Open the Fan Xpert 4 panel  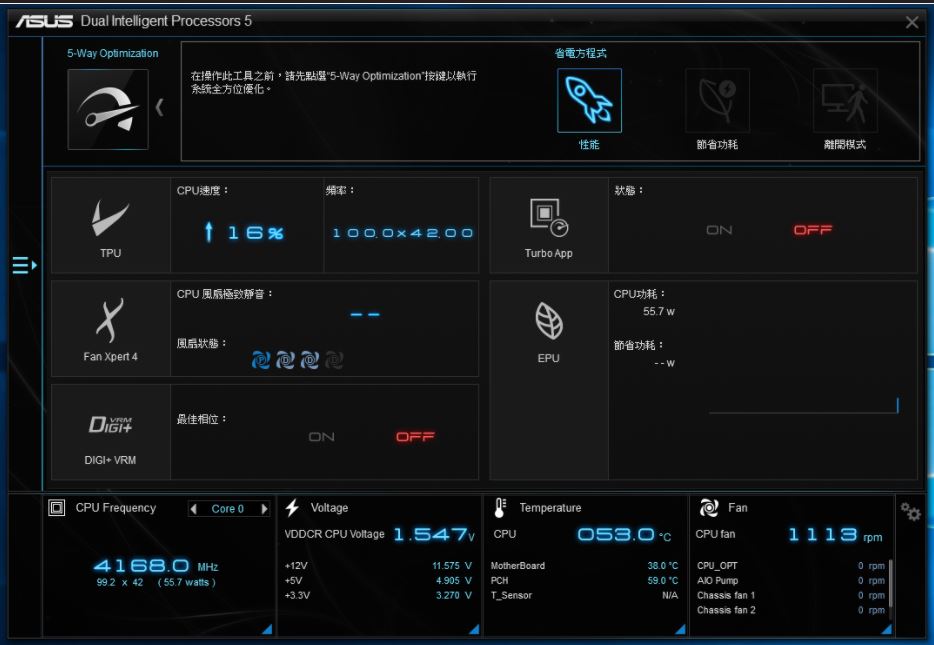click(x=110, y=328)
